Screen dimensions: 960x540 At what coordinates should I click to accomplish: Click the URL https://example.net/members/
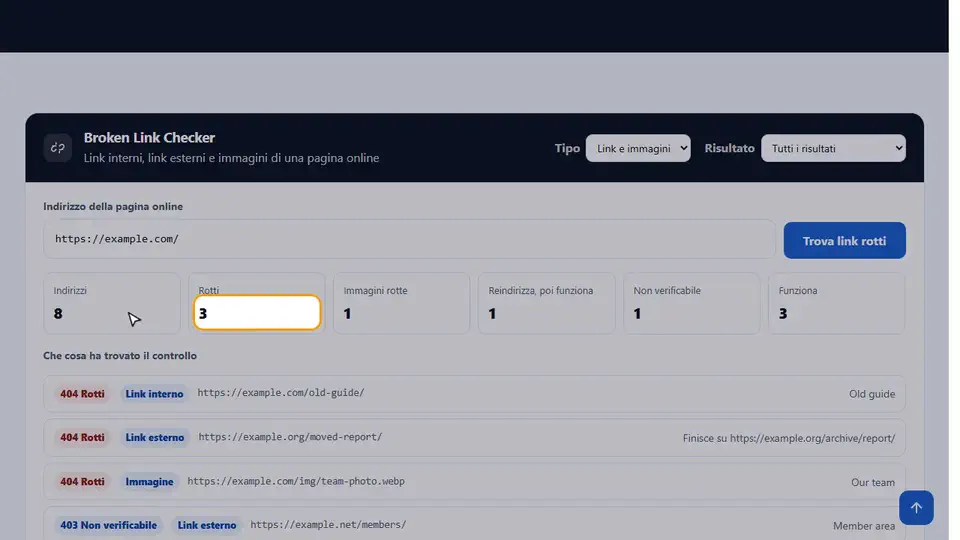pos(328,524)
